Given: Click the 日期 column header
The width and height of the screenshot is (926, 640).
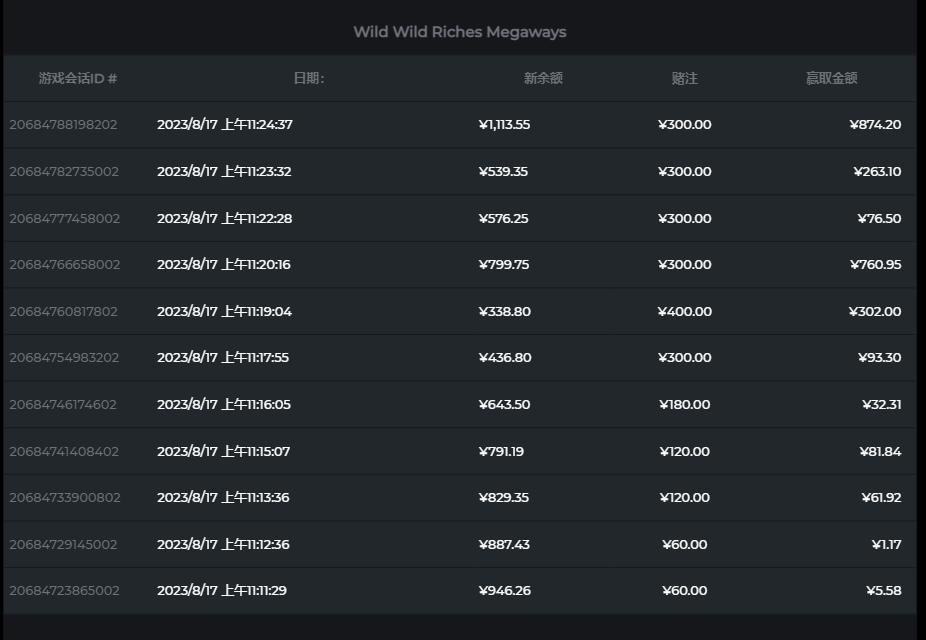Looking at the screenshot, I should click(309, 78).
